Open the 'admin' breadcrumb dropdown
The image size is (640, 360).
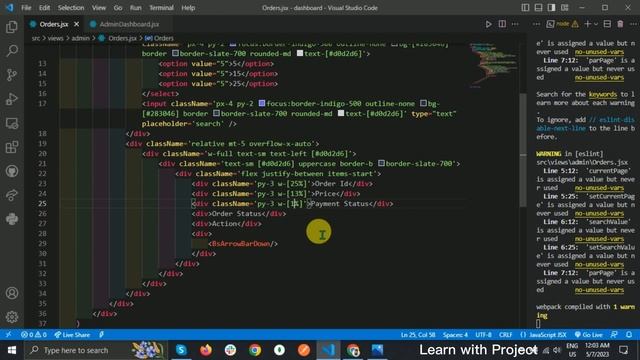80,38
